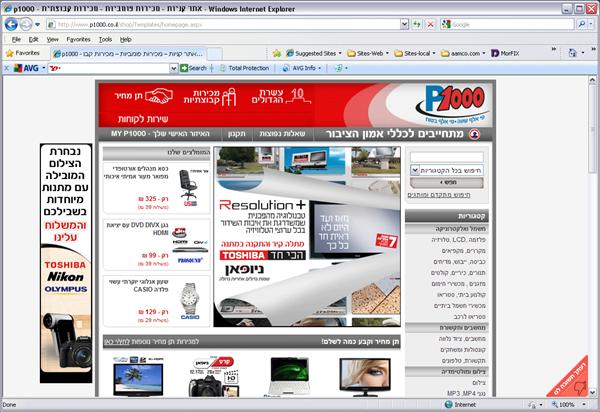Image resolution: width=600 pixels, height=412 pixels.
Task: Open the View menu
Action: [52, 39]
